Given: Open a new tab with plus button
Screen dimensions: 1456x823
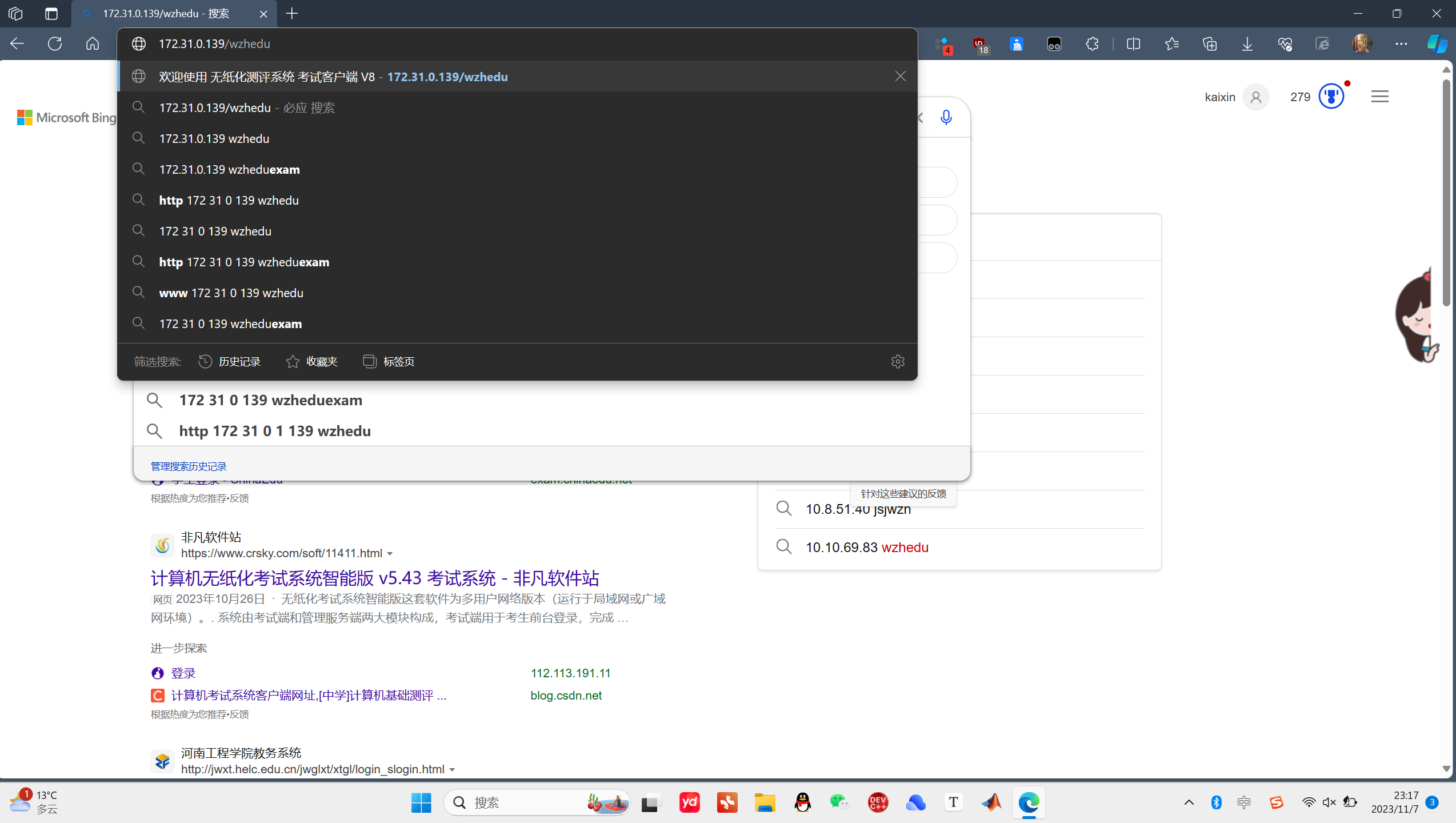Looking at the screenshot, I should pyautogui.click(x=292, y=13).
